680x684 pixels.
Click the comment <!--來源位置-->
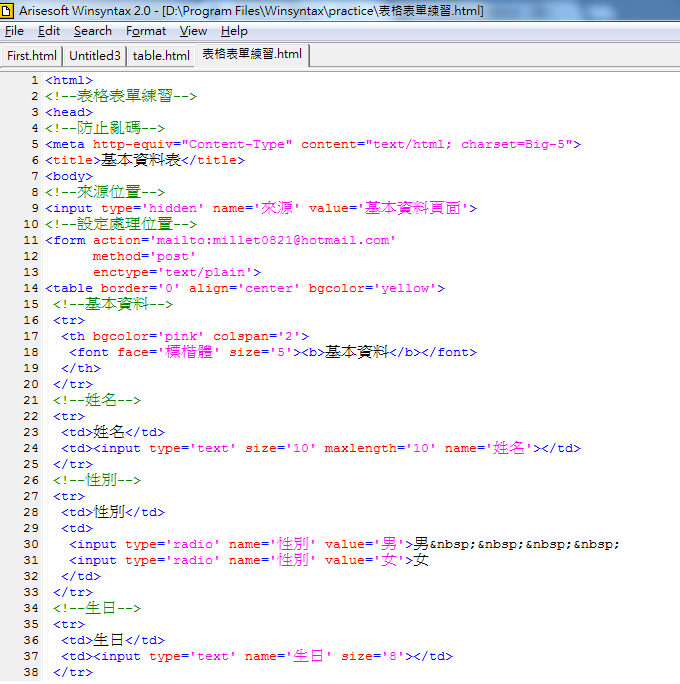click(x=105, y=192)
